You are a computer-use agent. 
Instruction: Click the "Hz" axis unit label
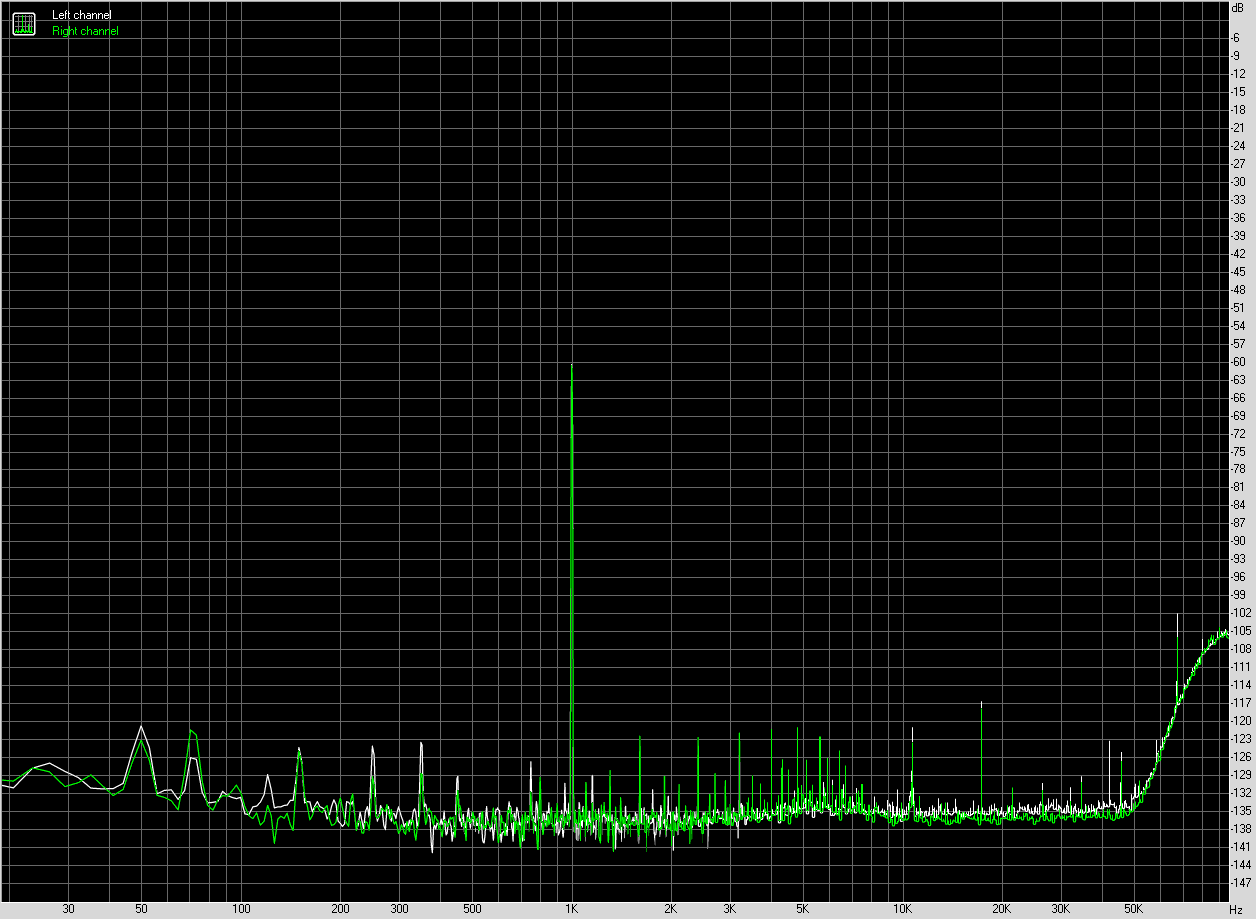point(1236,909)
